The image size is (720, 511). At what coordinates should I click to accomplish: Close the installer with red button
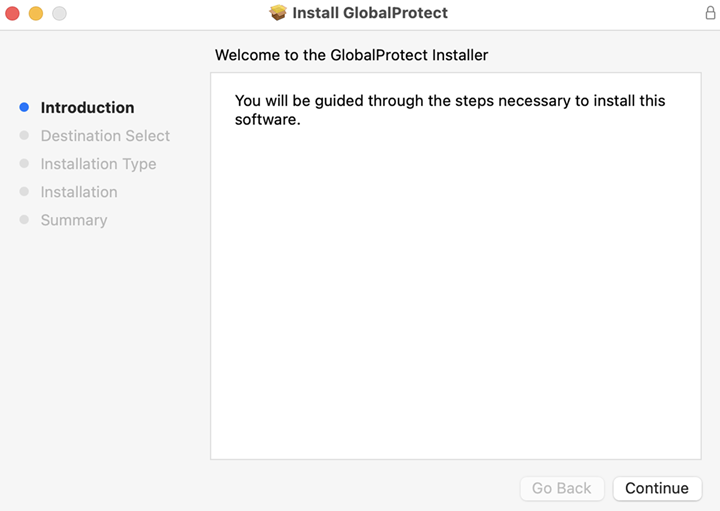pos(13,13)
